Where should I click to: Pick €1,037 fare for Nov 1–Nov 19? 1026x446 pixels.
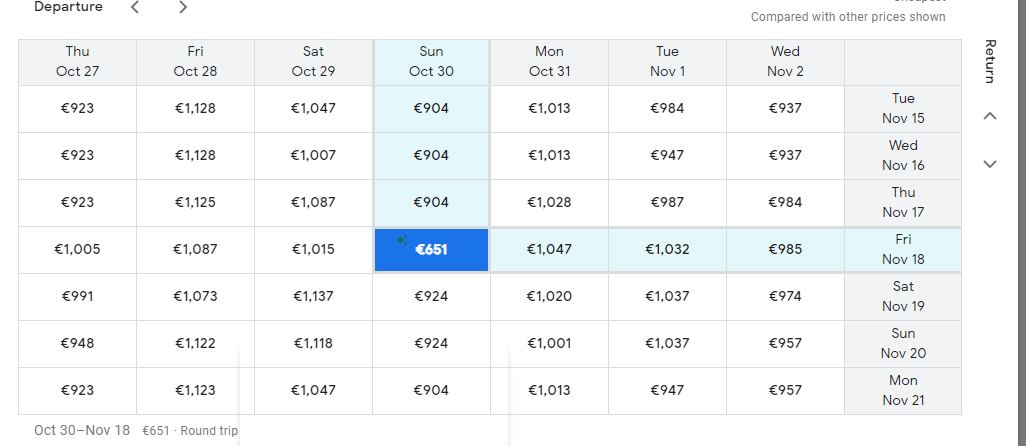coord(667,296)
